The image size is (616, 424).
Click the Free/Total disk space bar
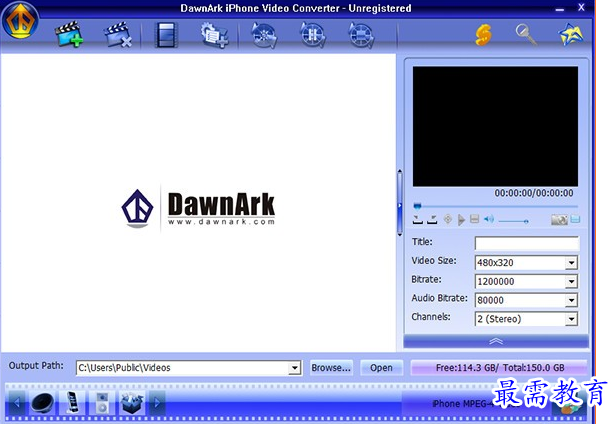[x=499, y=368]
